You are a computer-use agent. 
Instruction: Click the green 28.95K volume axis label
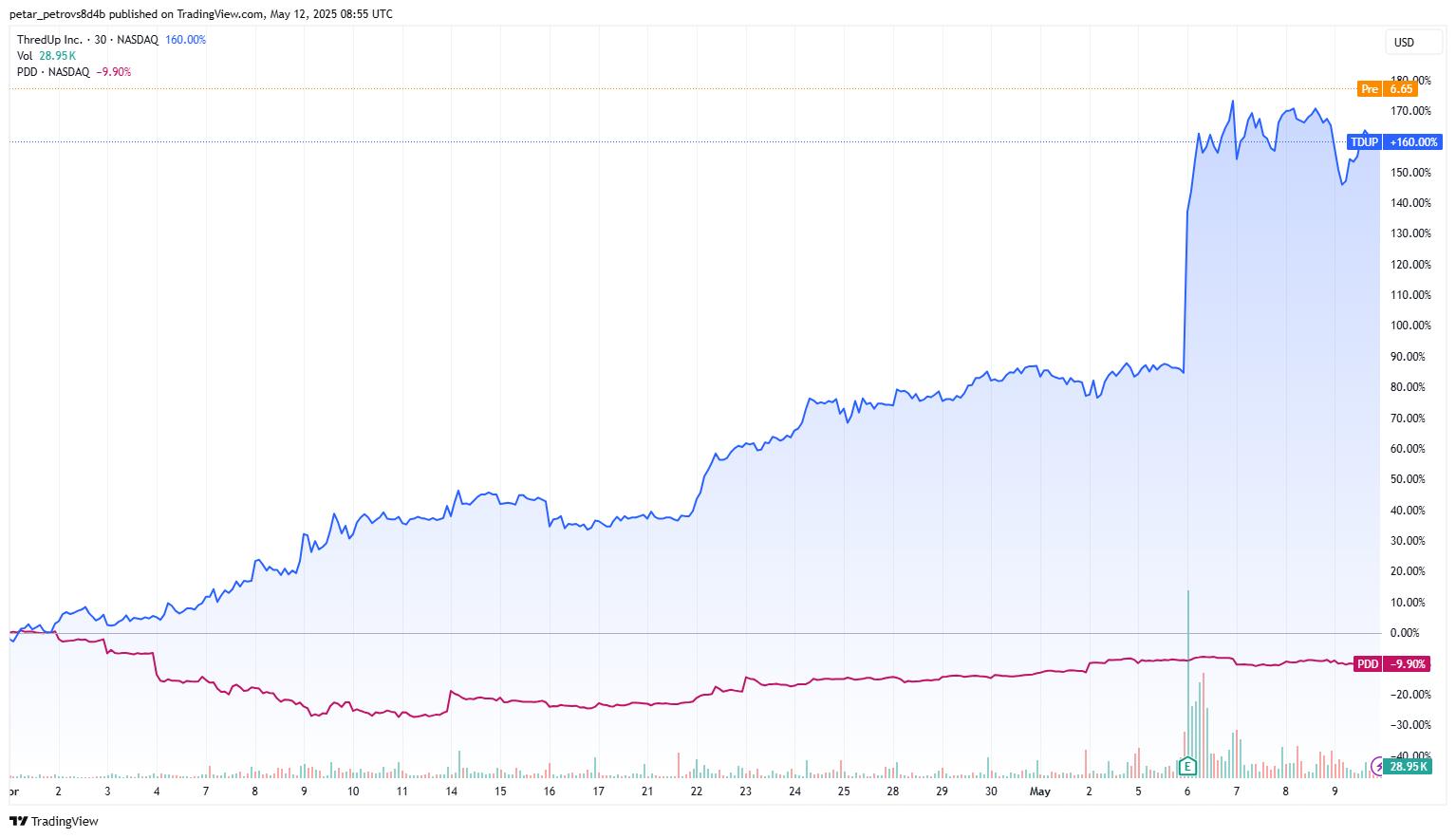[1409, 766]
